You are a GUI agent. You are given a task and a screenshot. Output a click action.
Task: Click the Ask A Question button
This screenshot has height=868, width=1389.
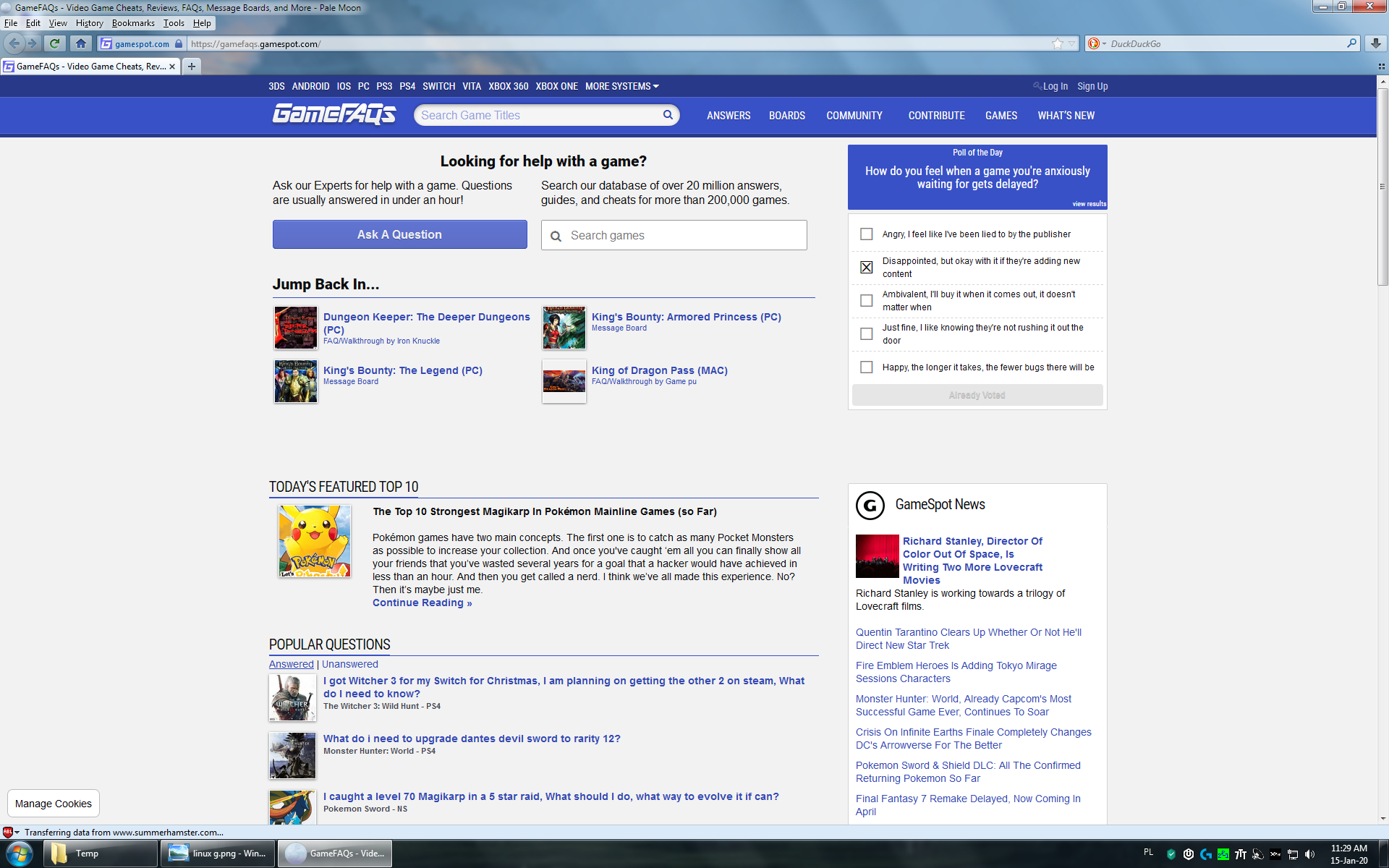point(399,234)
